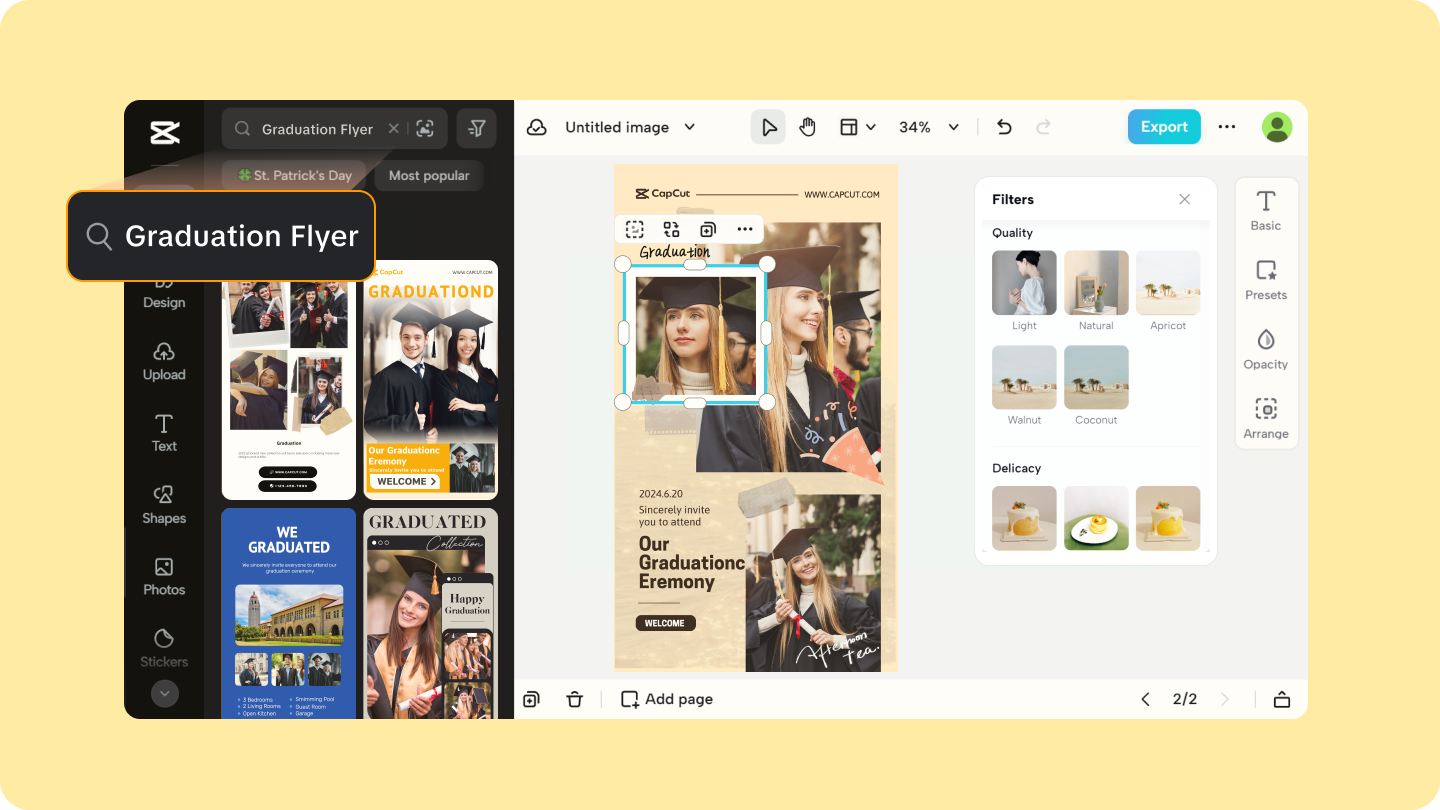Click the first icon in the floating image toolbar

tap(634, 229)
